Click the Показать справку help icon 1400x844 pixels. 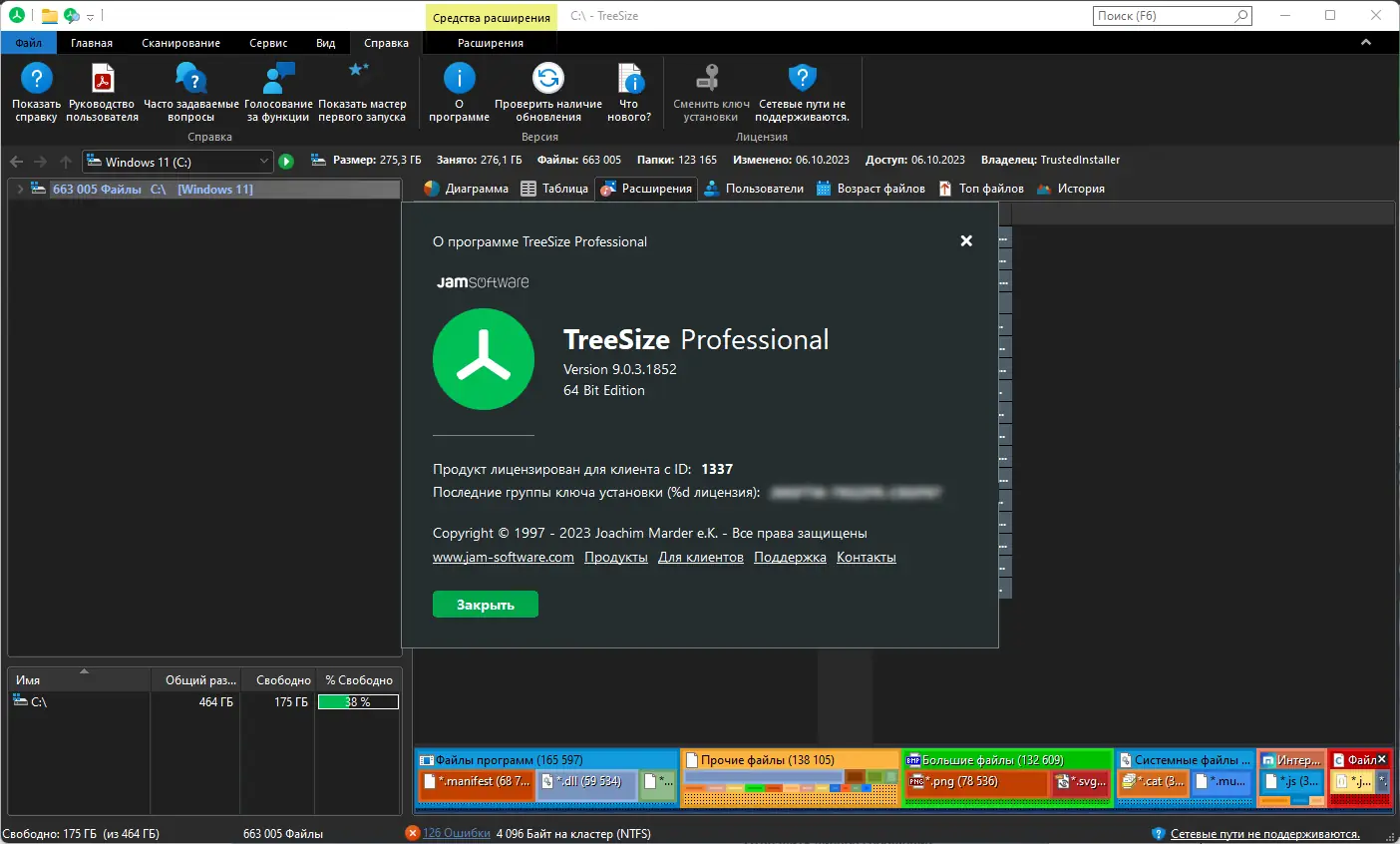(x=37, y=78)
